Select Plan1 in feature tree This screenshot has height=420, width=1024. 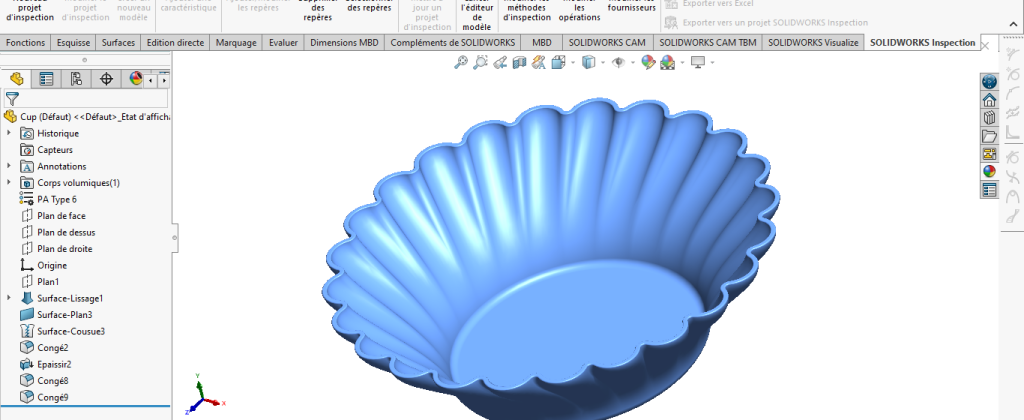[x=40, y=282]
